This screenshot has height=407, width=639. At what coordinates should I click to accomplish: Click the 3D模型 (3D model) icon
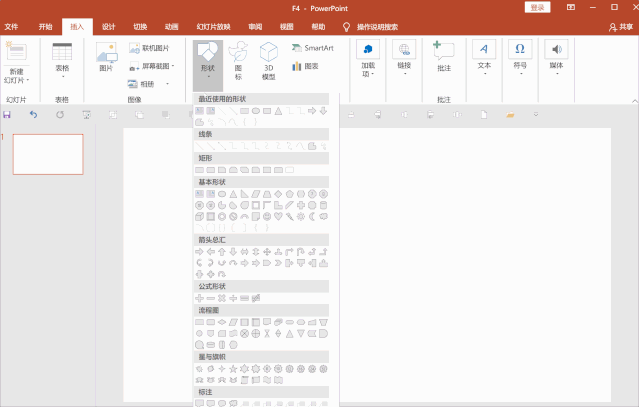268,61
